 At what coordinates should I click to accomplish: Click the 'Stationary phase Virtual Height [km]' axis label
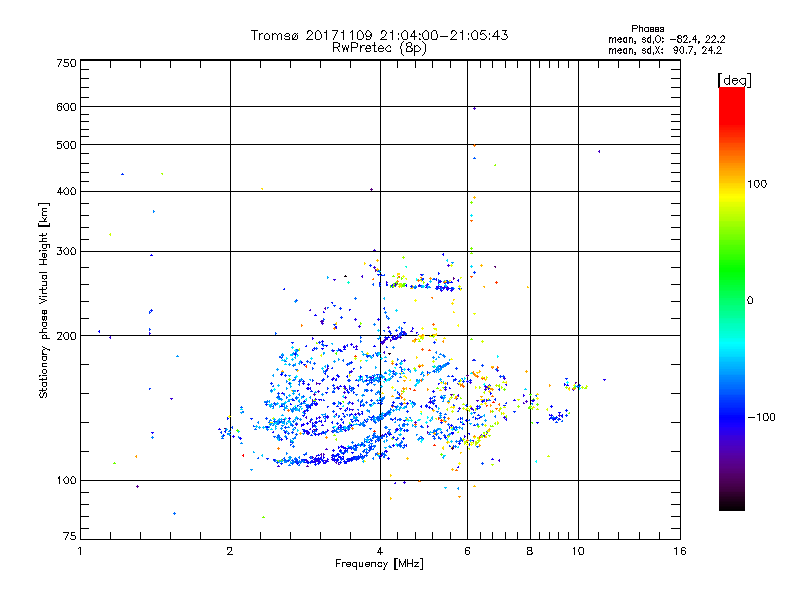[x=44, y=301]
